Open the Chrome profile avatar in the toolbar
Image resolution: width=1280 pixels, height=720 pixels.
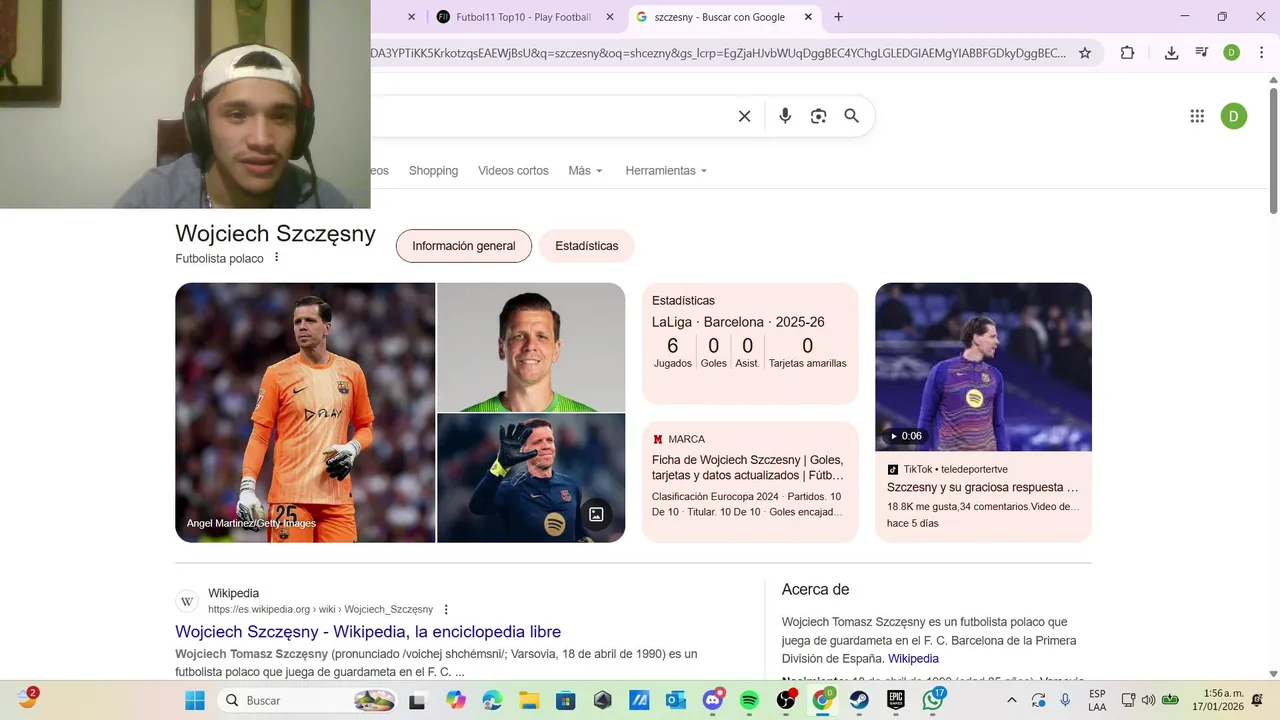(1232, 53)
